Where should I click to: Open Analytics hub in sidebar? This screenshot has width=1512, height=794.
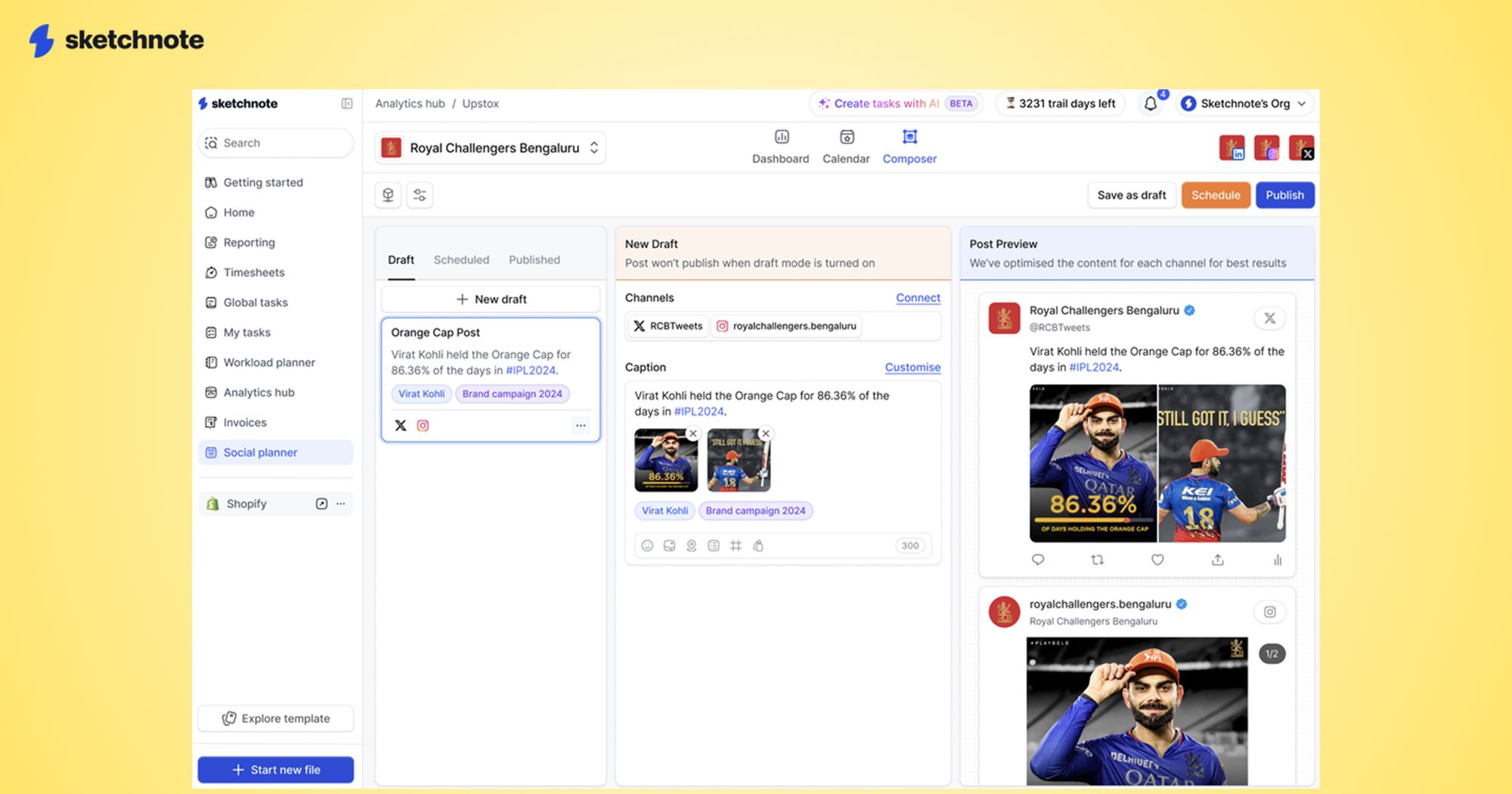[x=275, y=392]
